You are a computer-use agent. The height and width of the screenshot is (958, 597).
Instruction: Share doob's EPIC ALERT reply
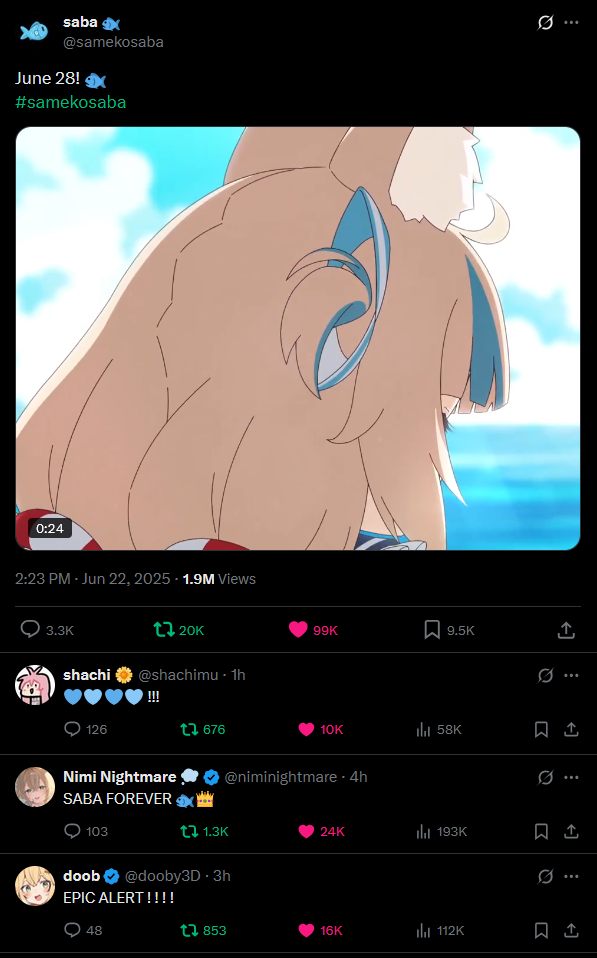click(x=571, y=931)
